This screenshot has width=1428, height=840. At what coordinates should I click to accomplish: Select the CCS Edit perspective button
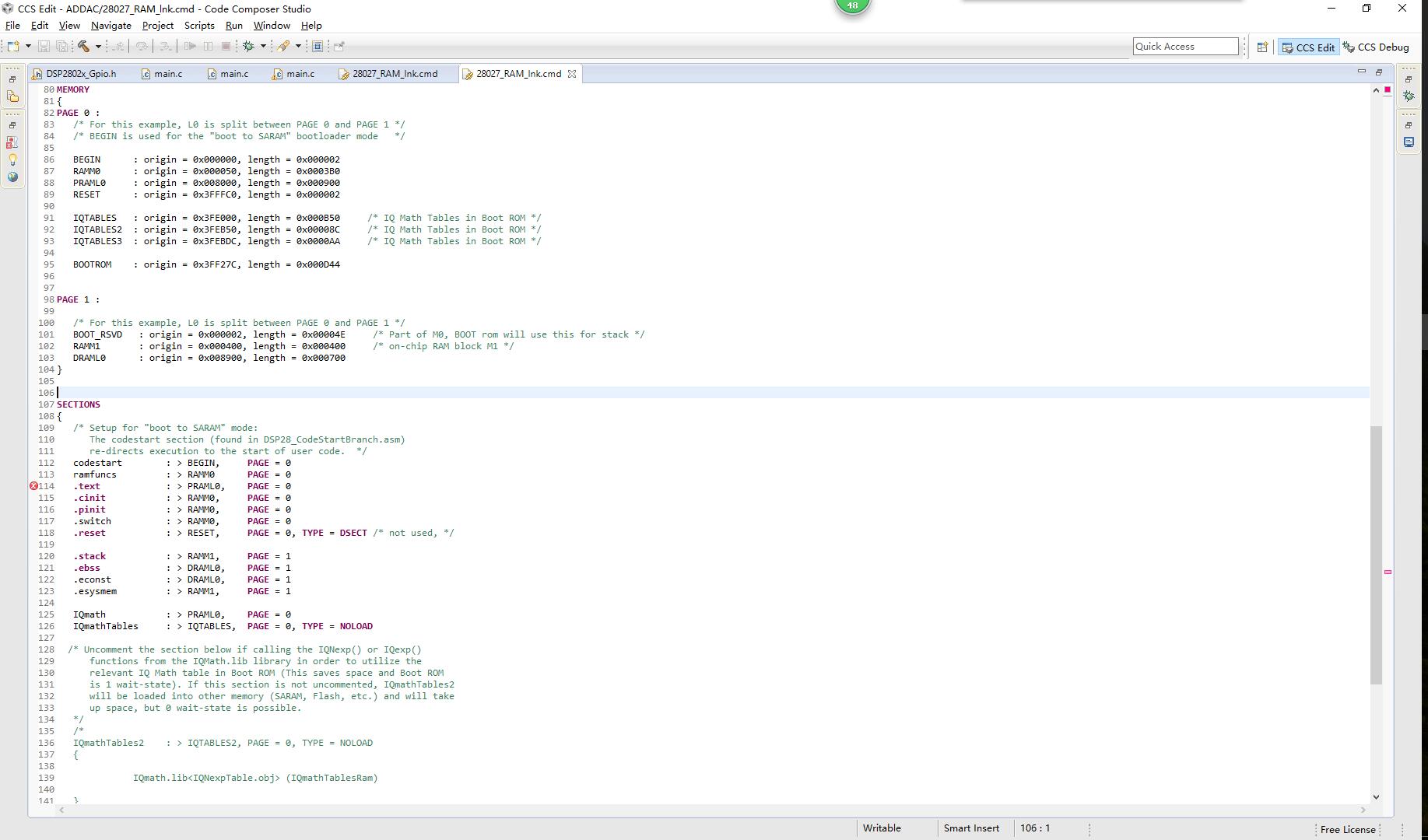[x=1308, y=47]
